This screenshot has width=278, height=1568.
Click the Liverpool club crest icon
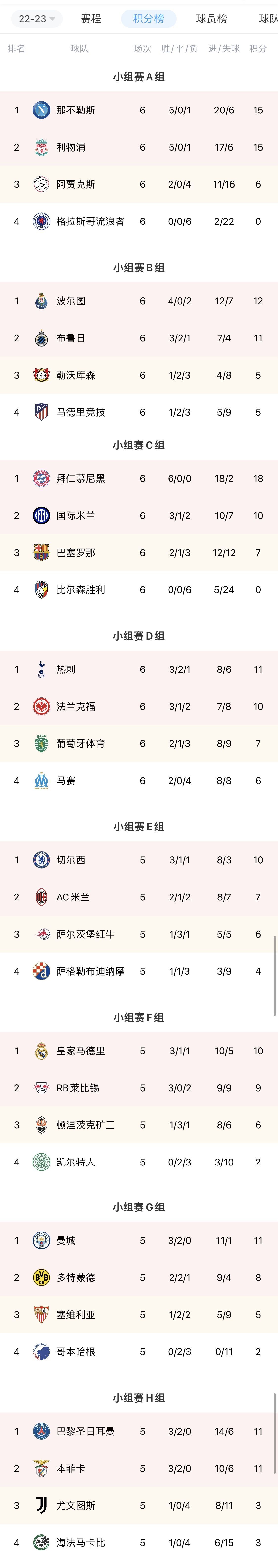click(x=41, y=147)
